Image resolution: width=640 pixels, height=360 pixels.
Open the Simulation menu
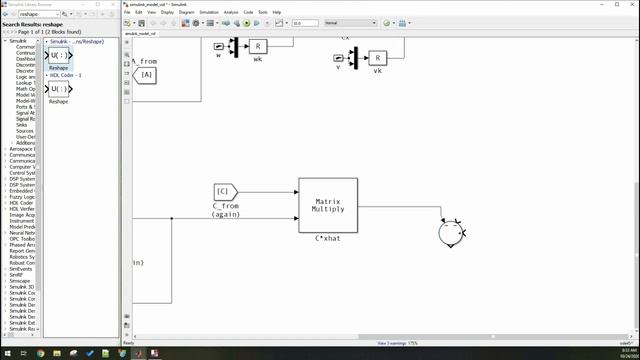coord(209,12)
